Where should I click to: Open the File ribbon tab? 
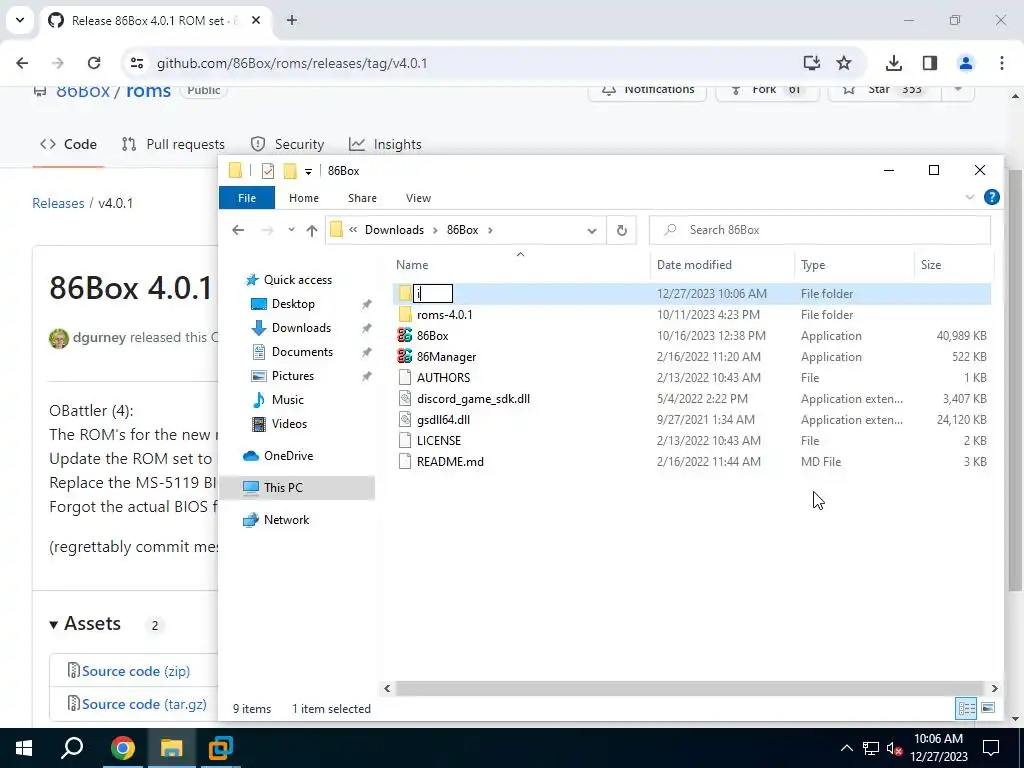tap(247, 198)
